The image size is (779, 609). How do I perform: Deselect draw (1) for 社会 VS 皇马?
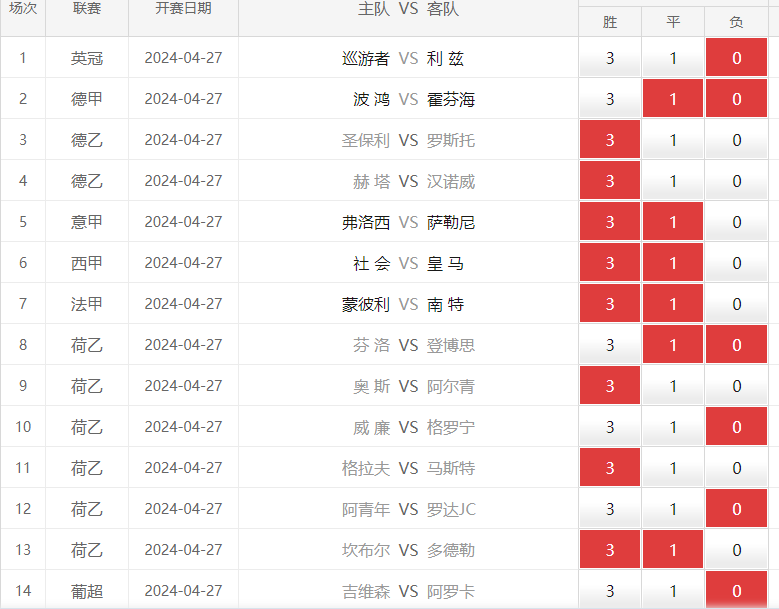pyautogui.click(x=673, y=263)
